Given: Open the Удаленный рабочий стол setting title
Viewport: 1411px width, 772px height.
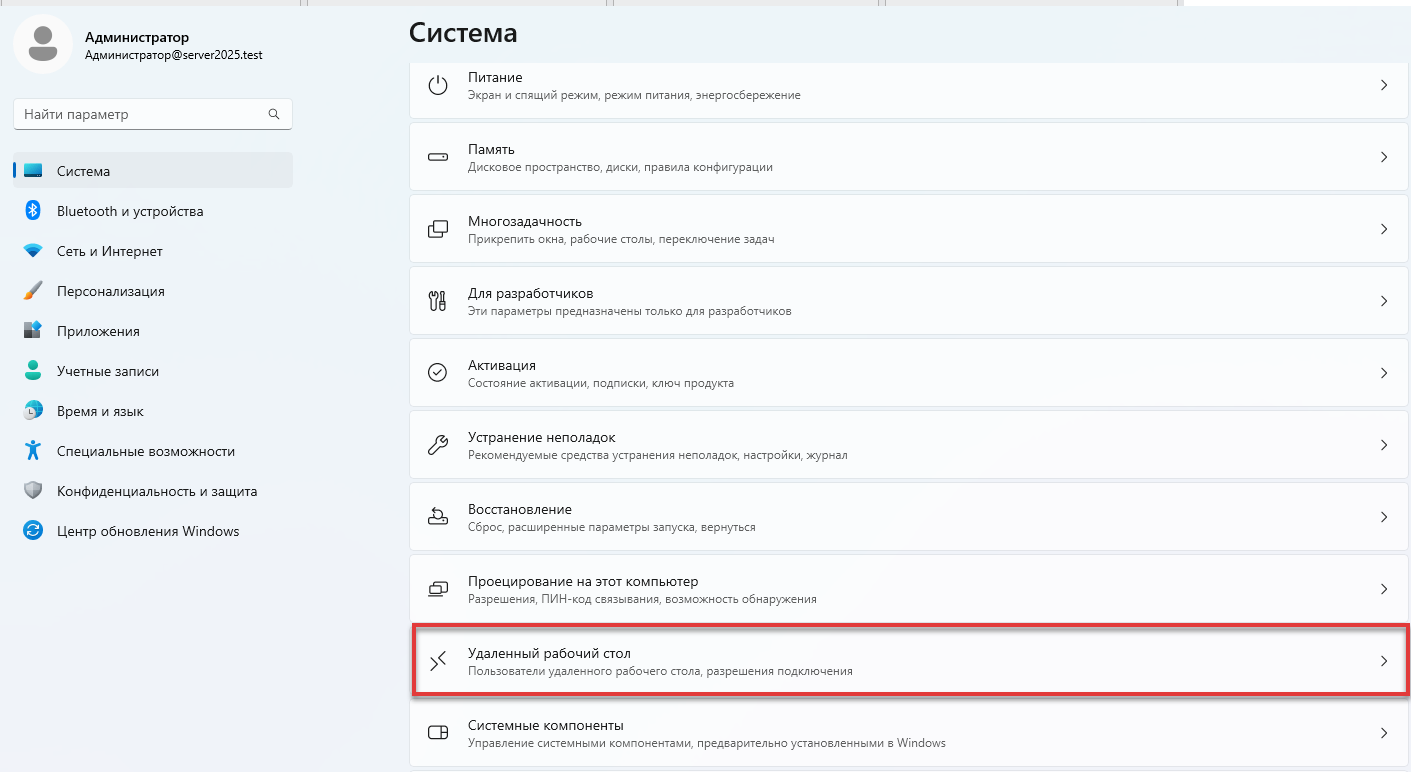Looking at the screenshot, I should tap(549, 653).
